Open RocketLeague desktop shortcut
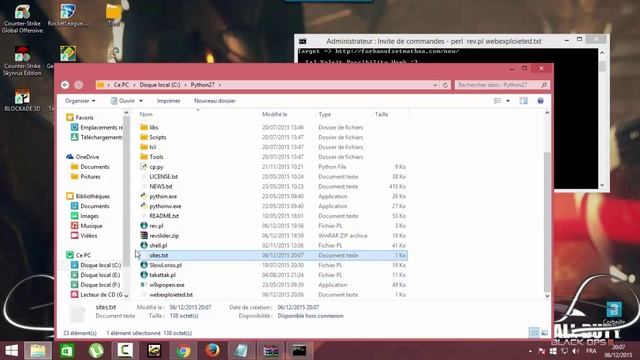The width and height of the screenshot is (640, 360). [68, 16]
